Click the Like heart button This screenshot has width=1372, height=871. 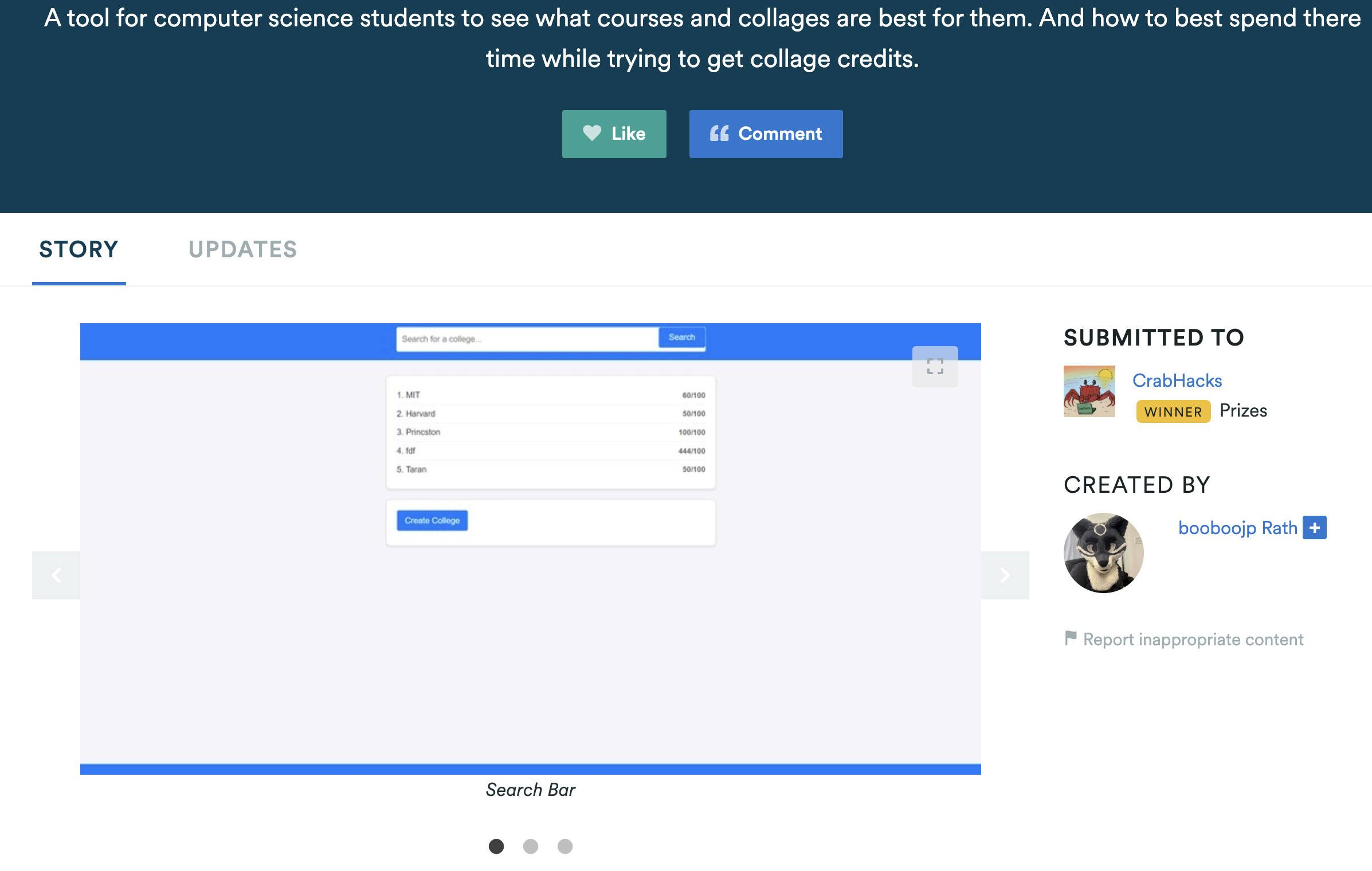coord(614,134)
